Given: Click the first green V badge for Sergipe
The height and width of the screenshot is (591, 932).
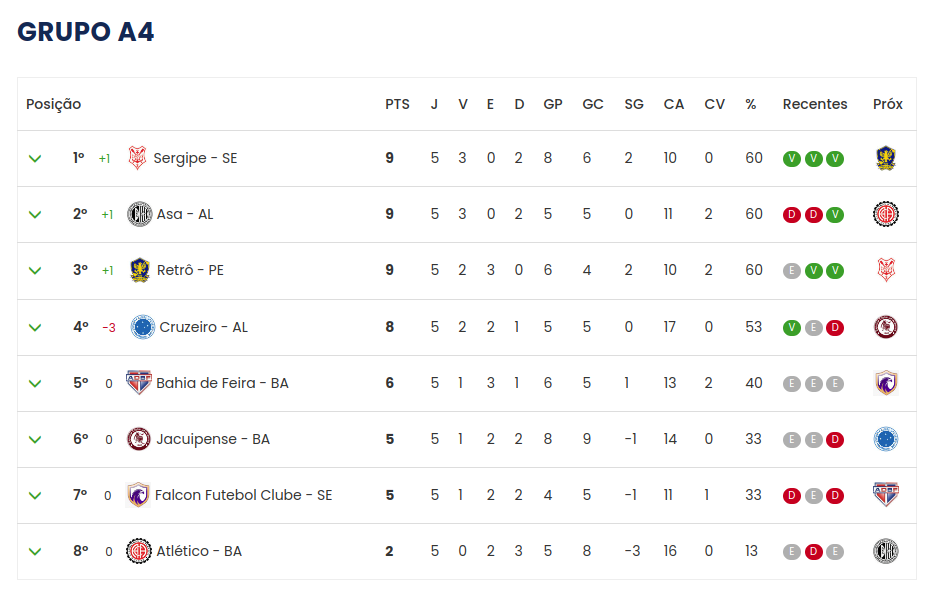Looking at the screenshot, I should (791, 159).
